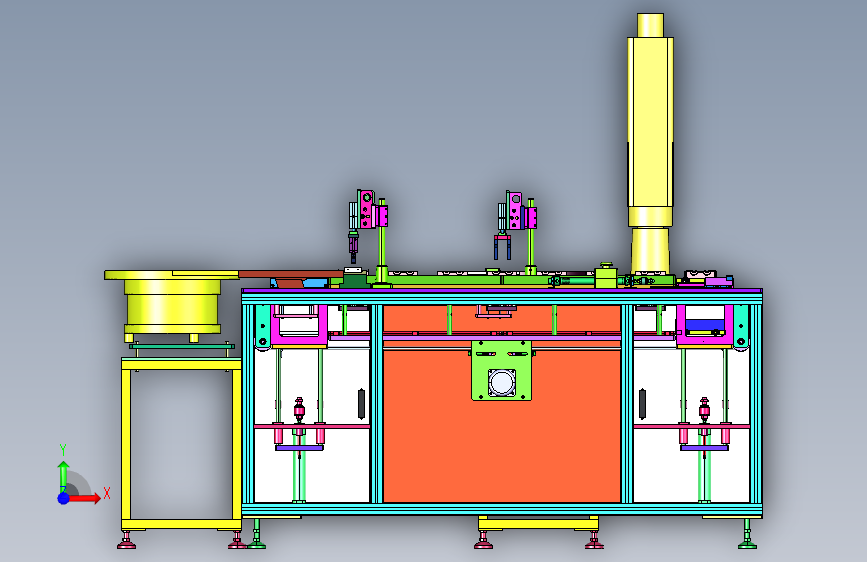867x562 pixels.
Task: Select the green plate with round lens
Action: pos(502,371)
